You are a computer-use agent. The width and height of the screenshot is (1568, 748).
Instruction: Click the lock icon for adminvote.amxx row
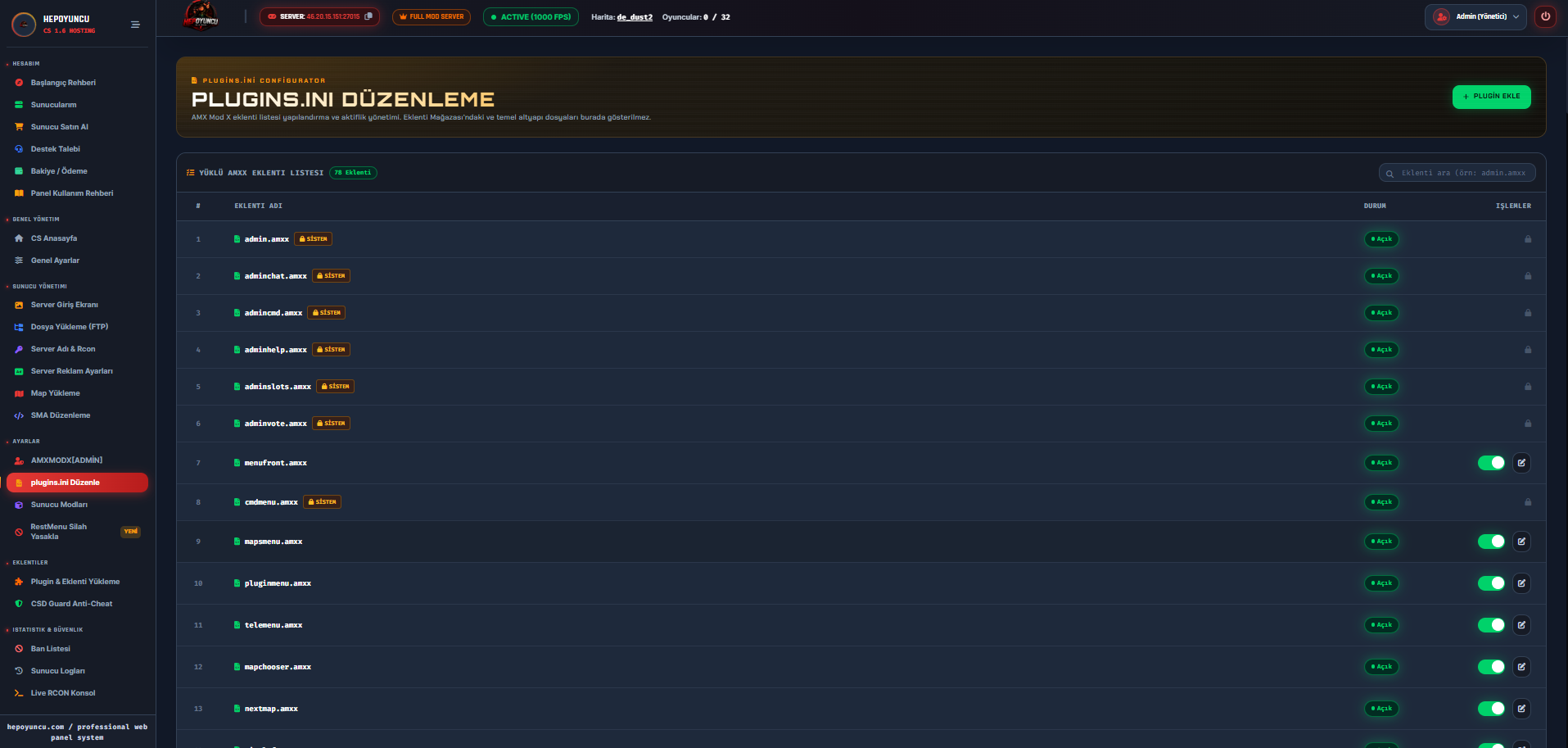[x=1528, y=424]
